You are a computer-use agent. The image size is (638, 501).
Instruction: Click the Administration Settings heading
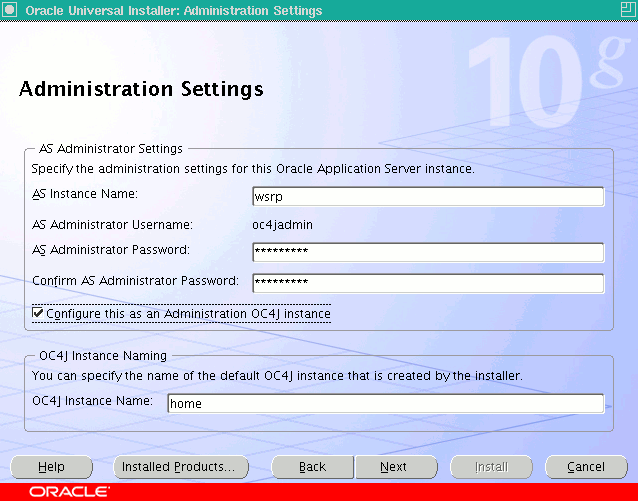click(141, 89)
